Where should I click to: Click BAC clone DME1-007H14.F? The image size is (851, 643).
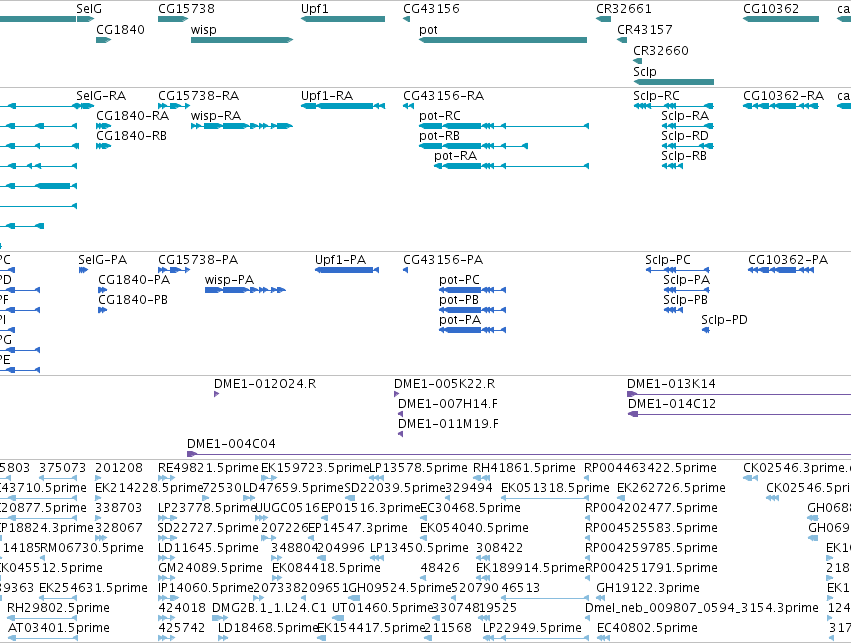[448, 404]
